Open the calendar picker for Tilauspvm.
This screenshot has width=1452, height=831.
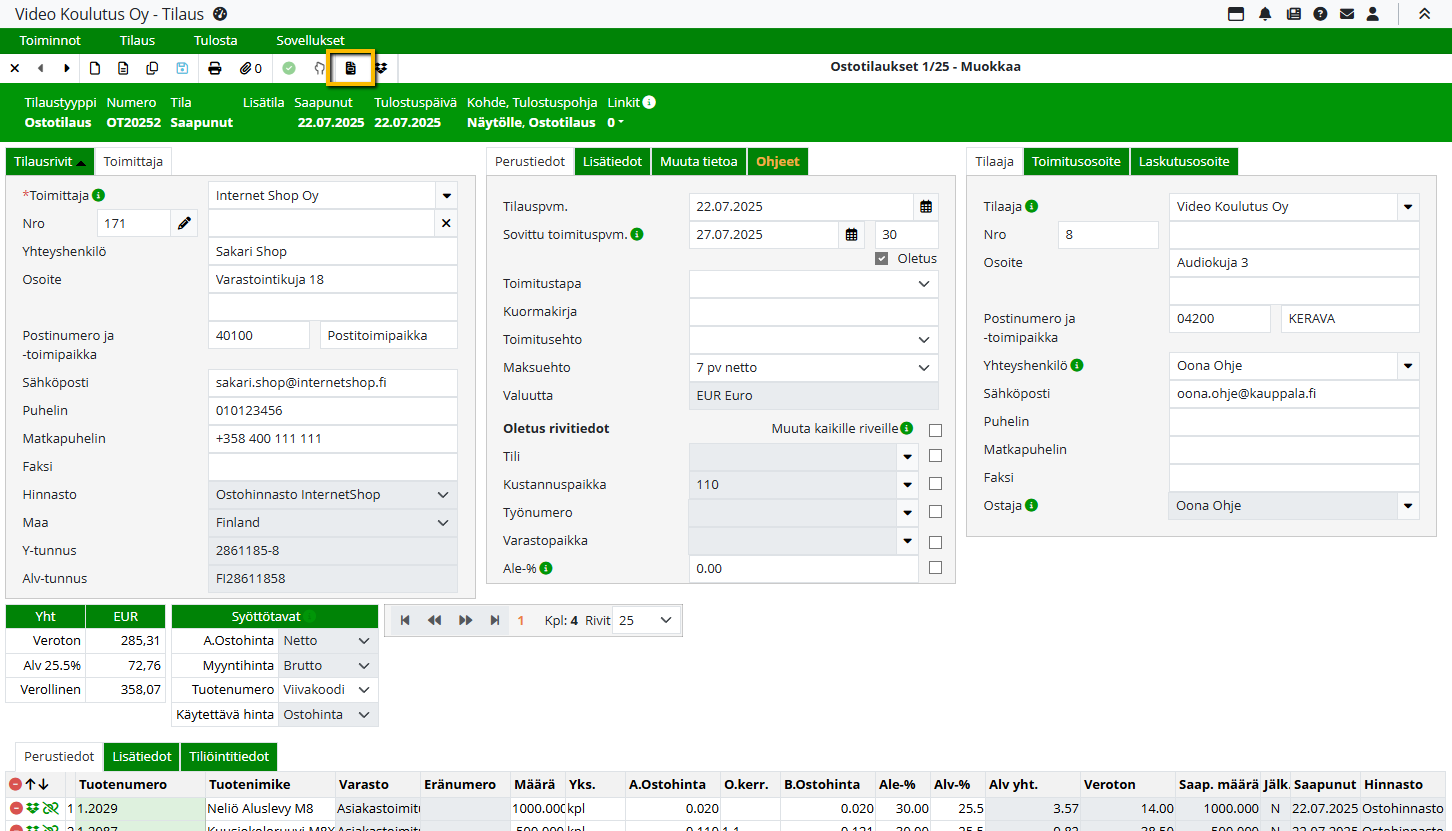click(x=926, y=207)
